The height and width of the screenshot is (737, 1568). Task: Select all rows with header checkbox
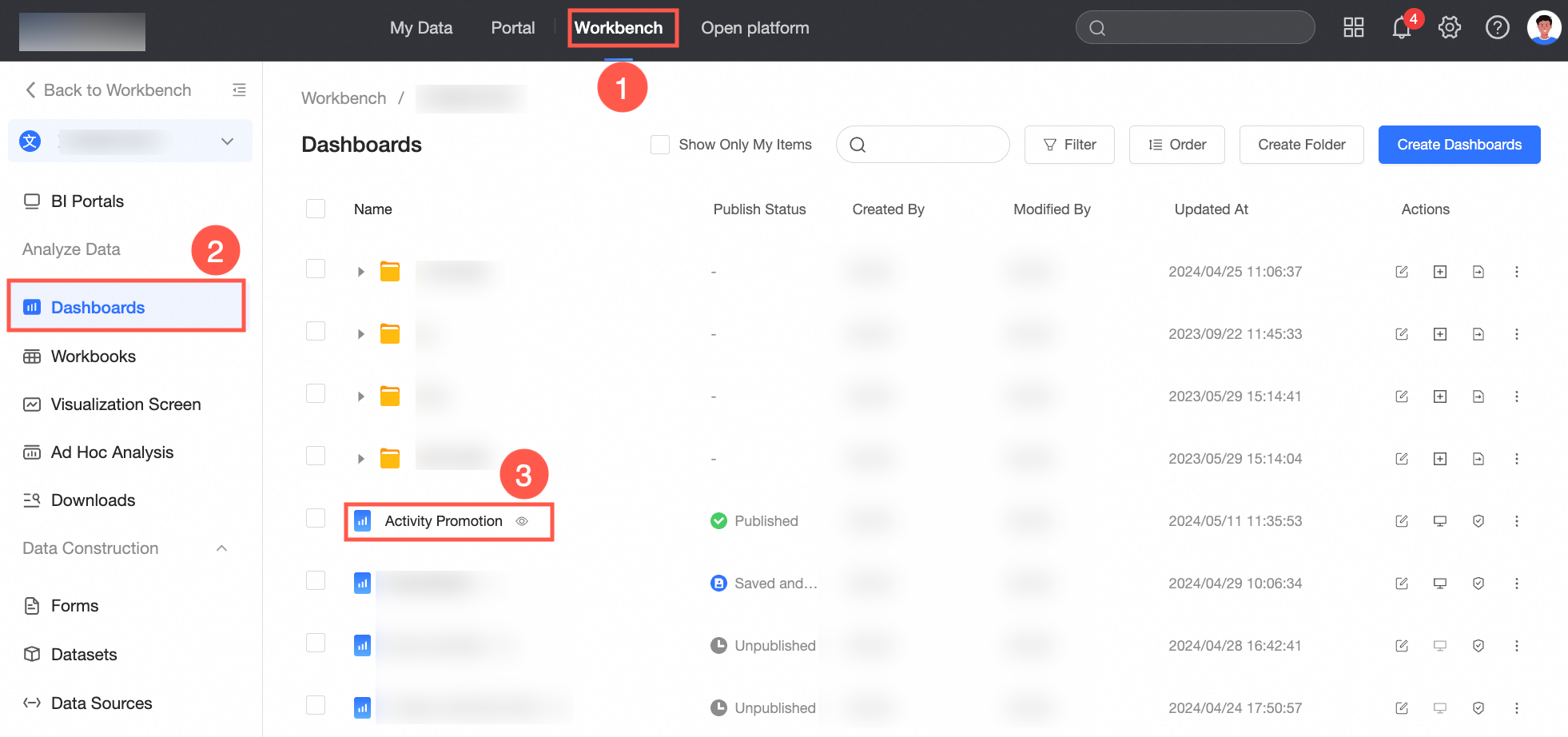[316, 209]
